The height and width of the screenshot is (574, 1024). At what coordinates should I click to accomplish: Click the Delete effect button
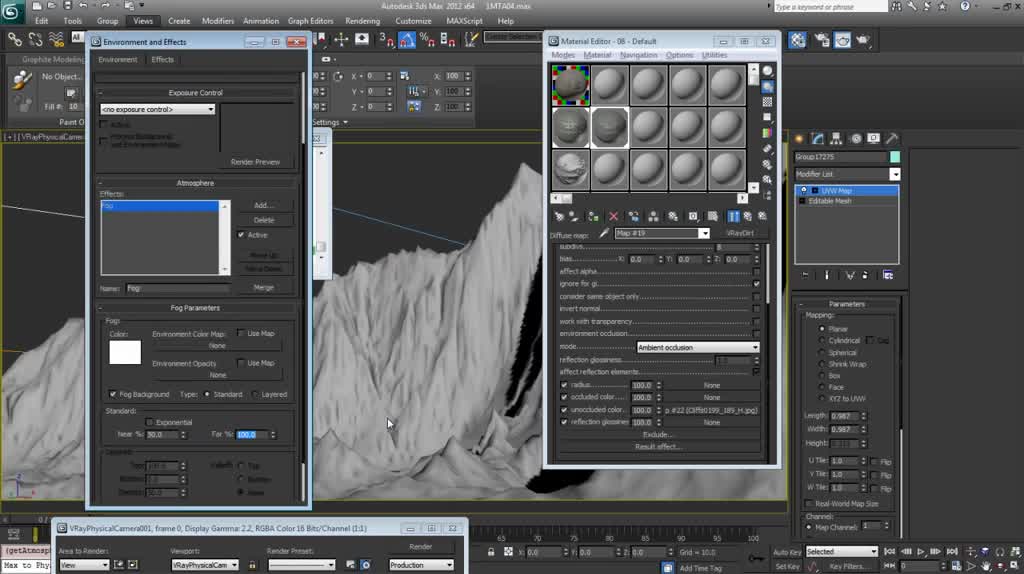click(x=264, y=220)
